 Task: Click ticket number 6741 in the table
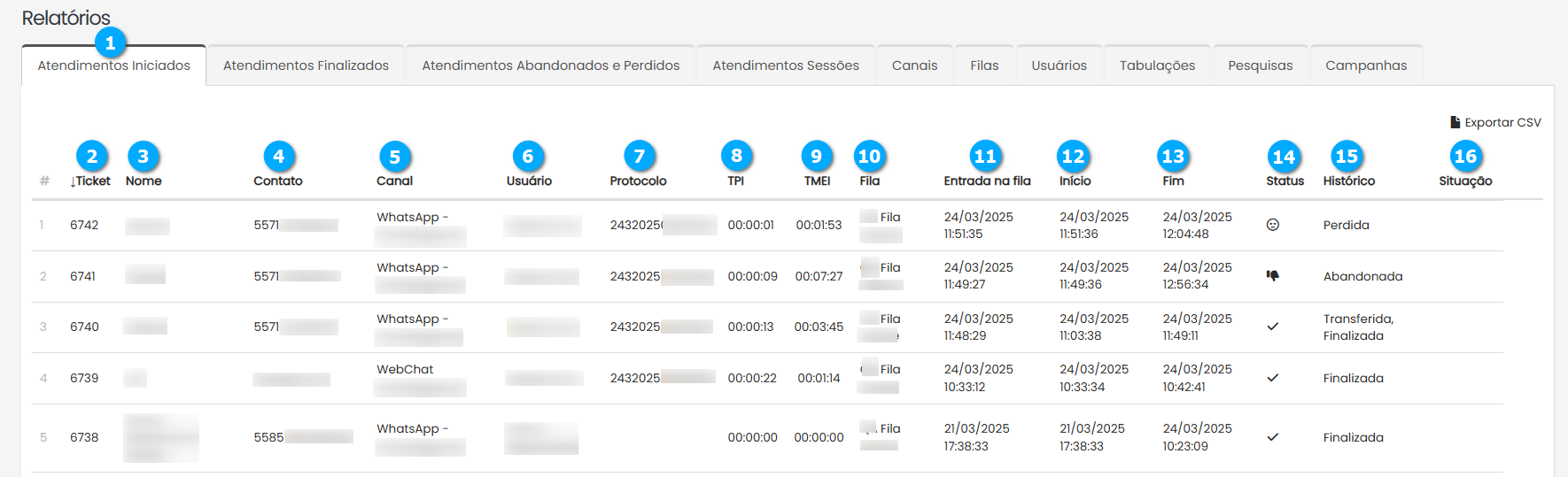[x=82, y=276]
